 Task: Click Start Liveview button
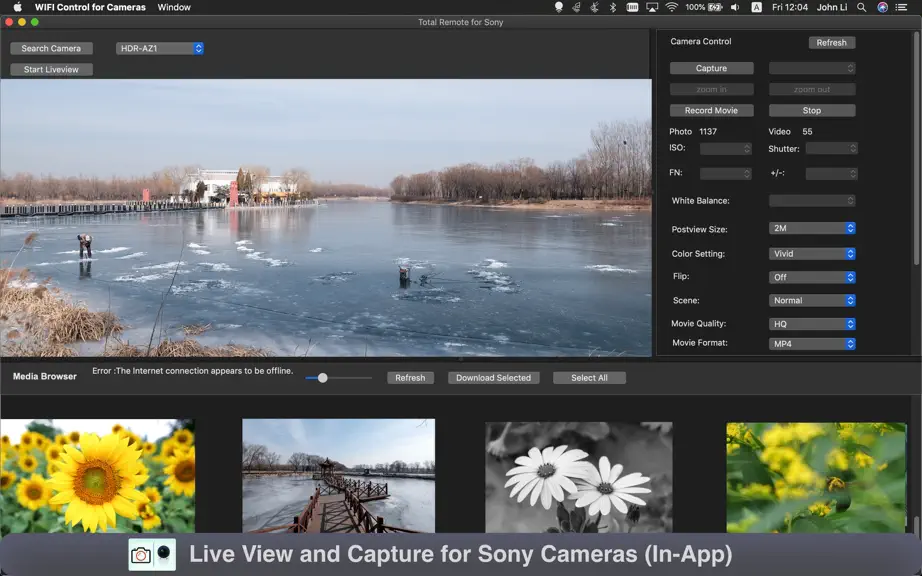click(x=51, y=69)
